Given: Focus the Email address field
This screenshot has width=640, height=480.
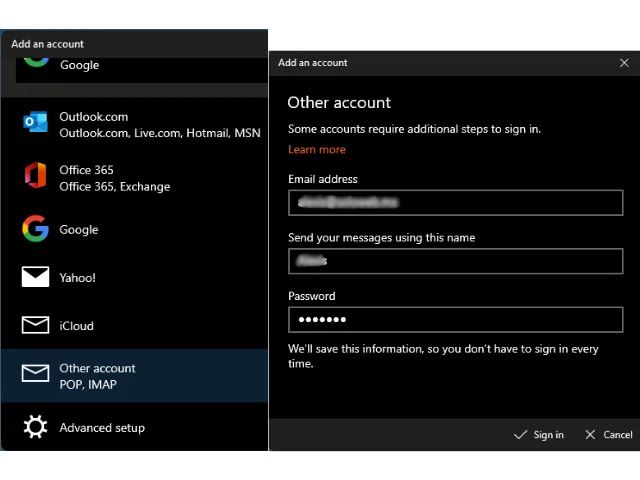Looking at the screenshot, I should click(456, 202).
